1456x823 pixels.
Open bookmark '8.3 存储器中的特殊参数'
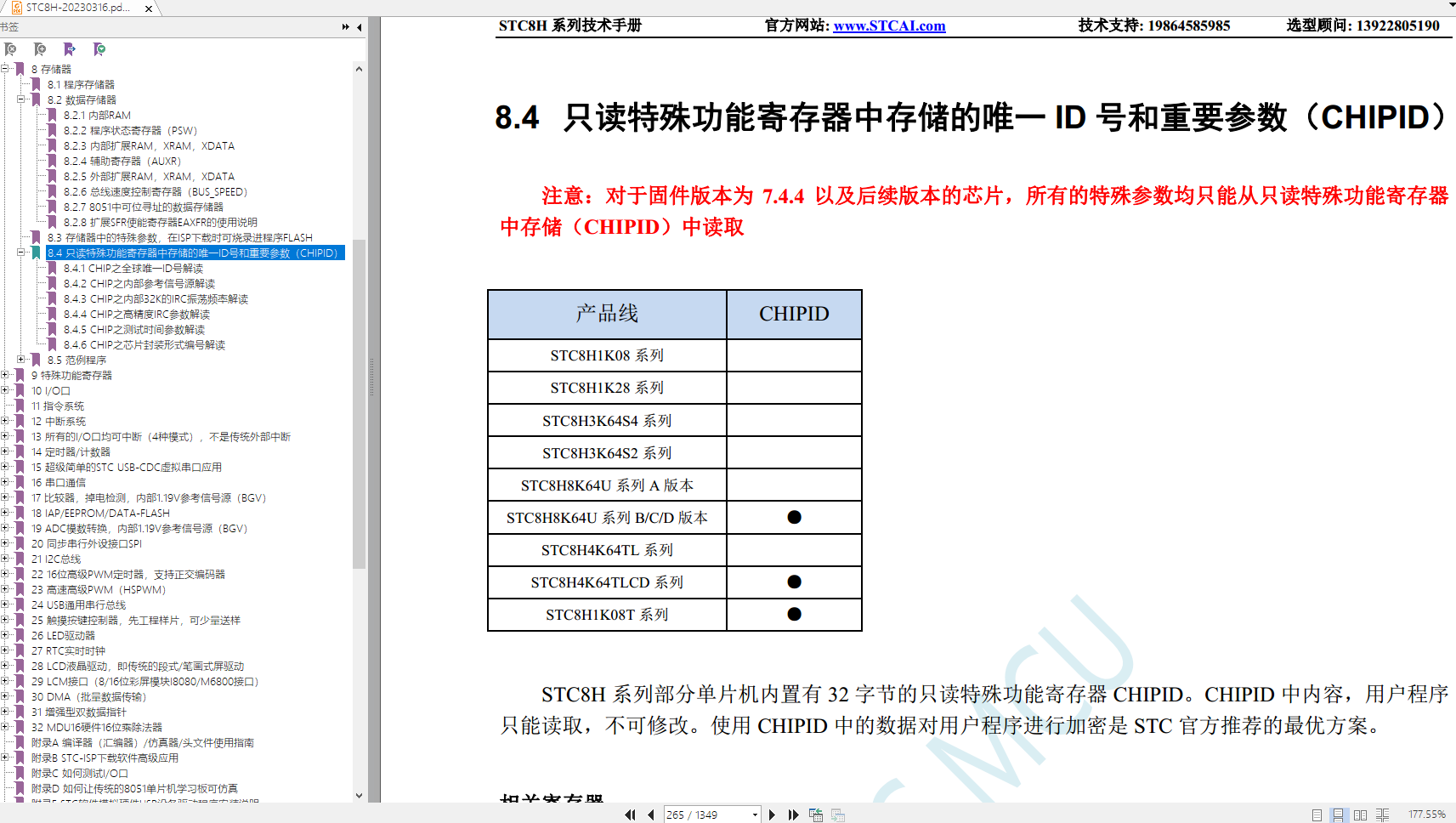click(180, 237)
